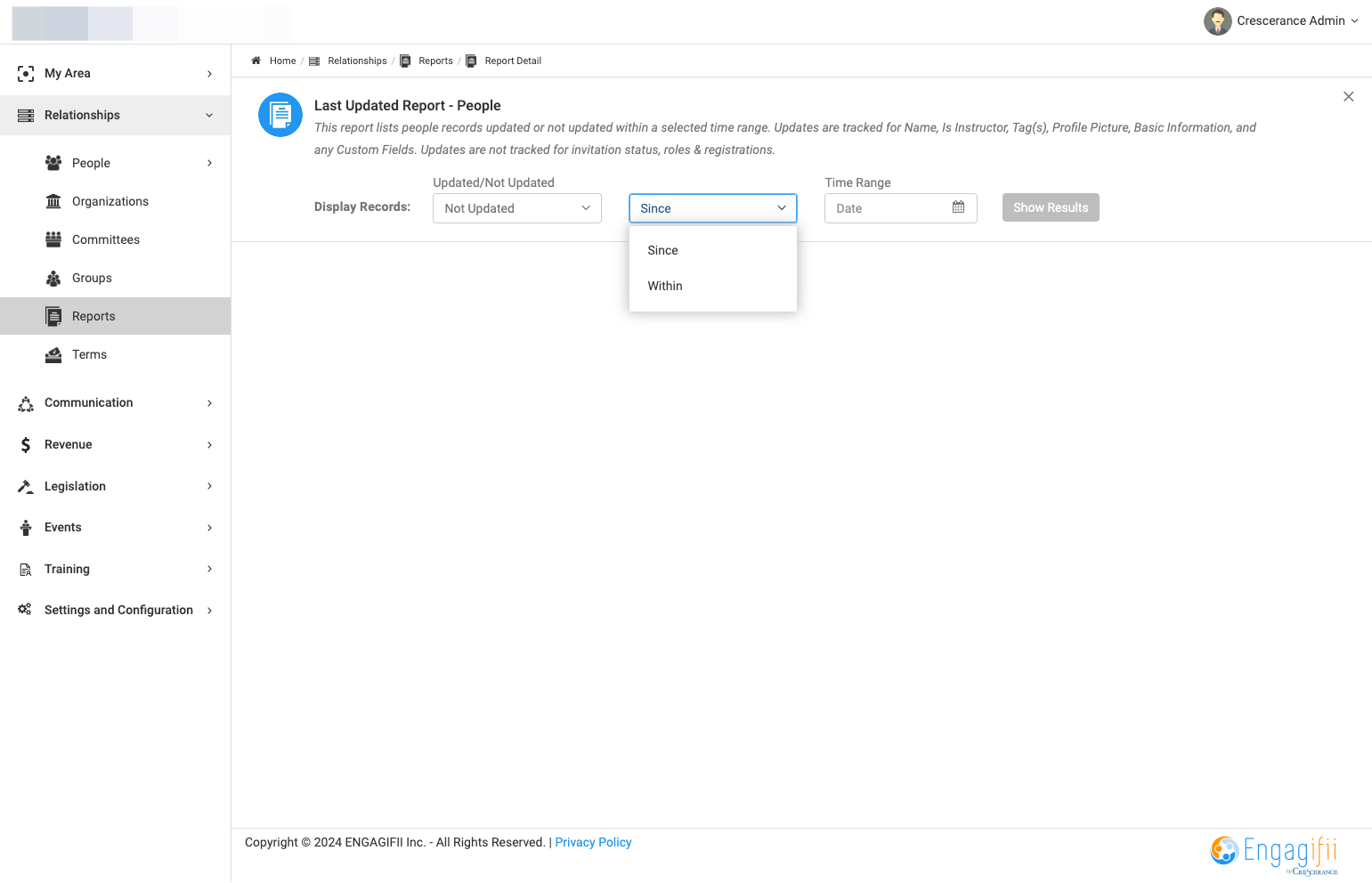The height and width of the screenshot is (883, 1372).
Task: Expand the My Area chevron
Action: [210, 74]
